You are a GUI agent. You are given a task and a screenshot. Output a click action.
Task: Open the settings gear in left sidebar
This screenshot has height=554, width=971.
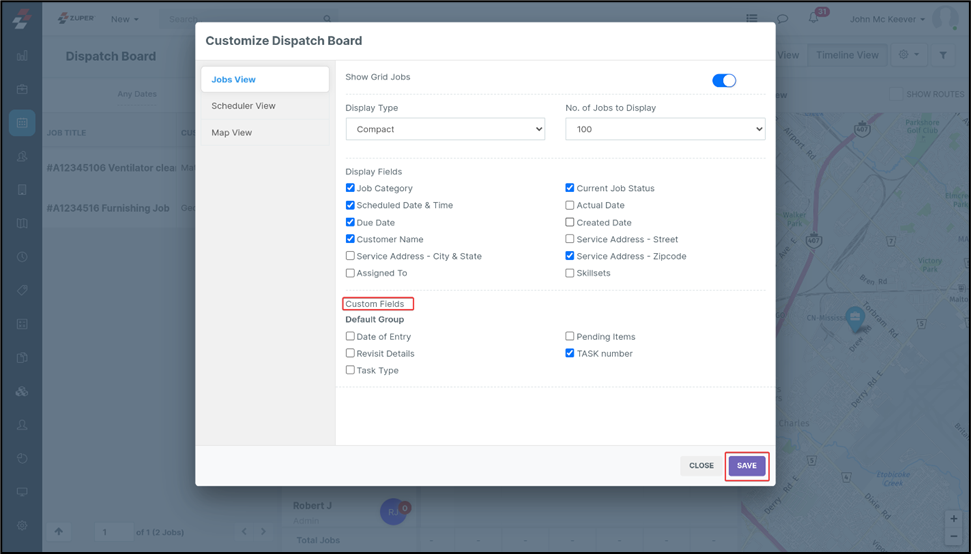click(22, 525)
